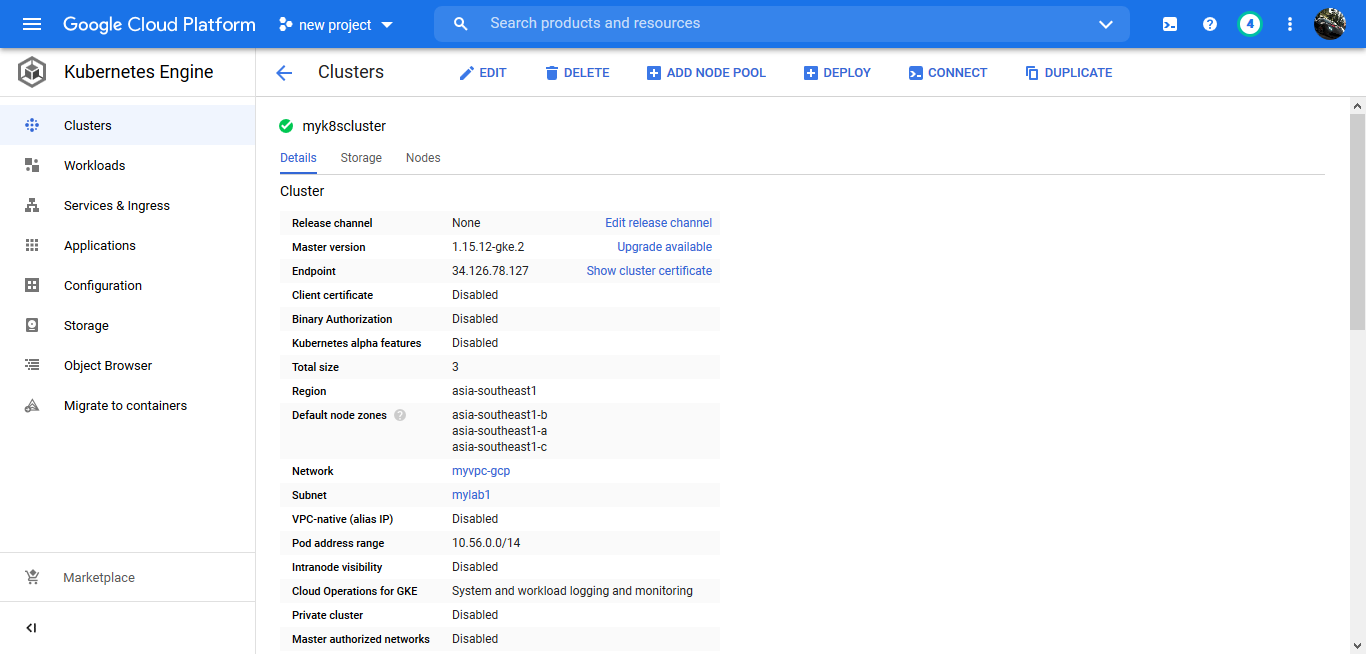Click the Configuration sidebar icon
The image size is (1366, 654).
[x=32, y=285]
